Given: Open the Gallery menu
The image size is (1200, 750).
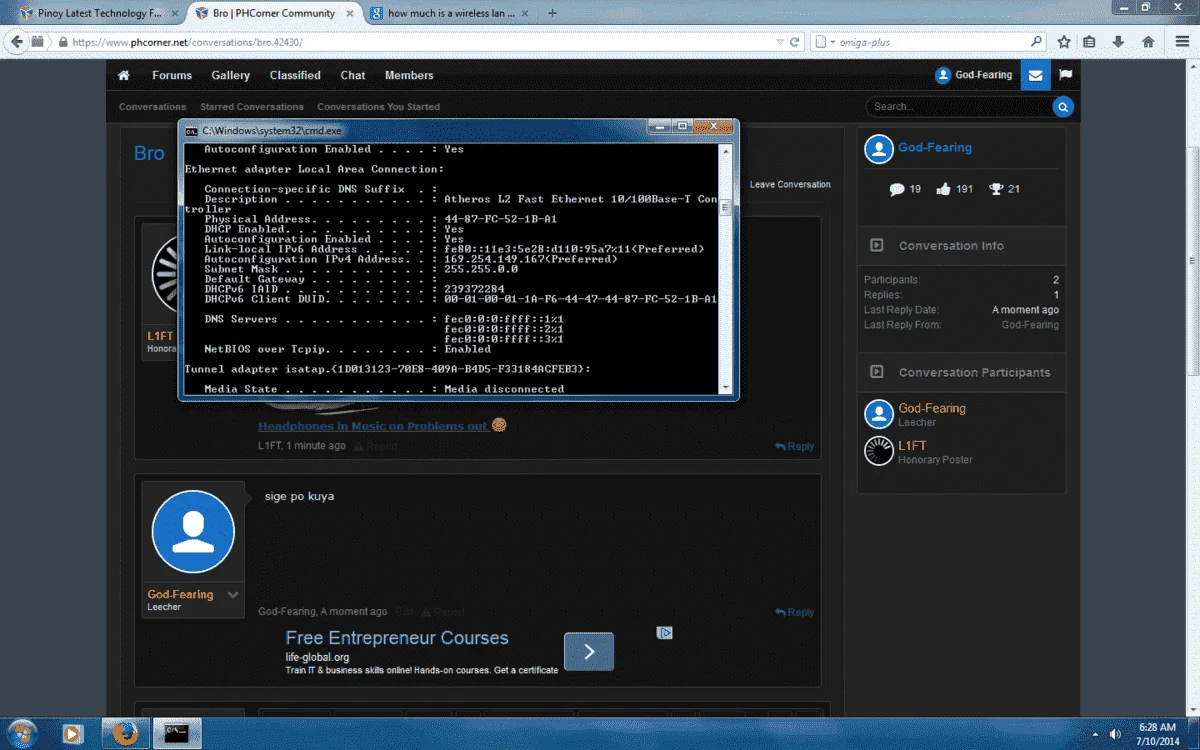Looking at the screenshot, I should coord(230,75).
